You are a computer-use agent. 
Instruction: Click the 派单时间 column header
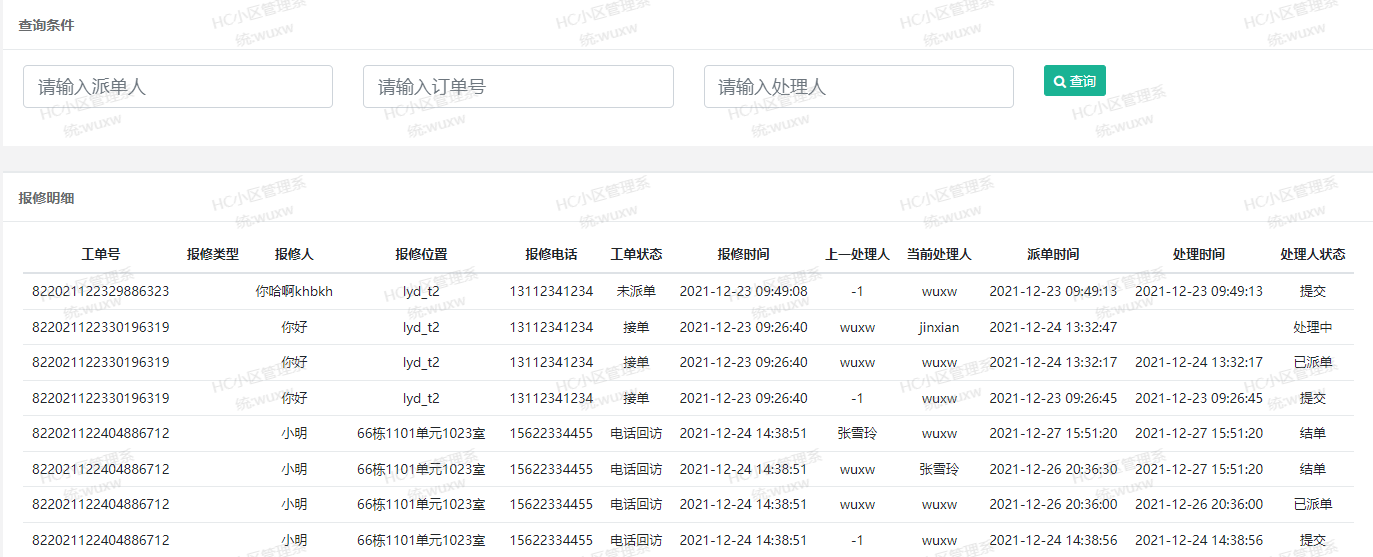coord(1053,254)
